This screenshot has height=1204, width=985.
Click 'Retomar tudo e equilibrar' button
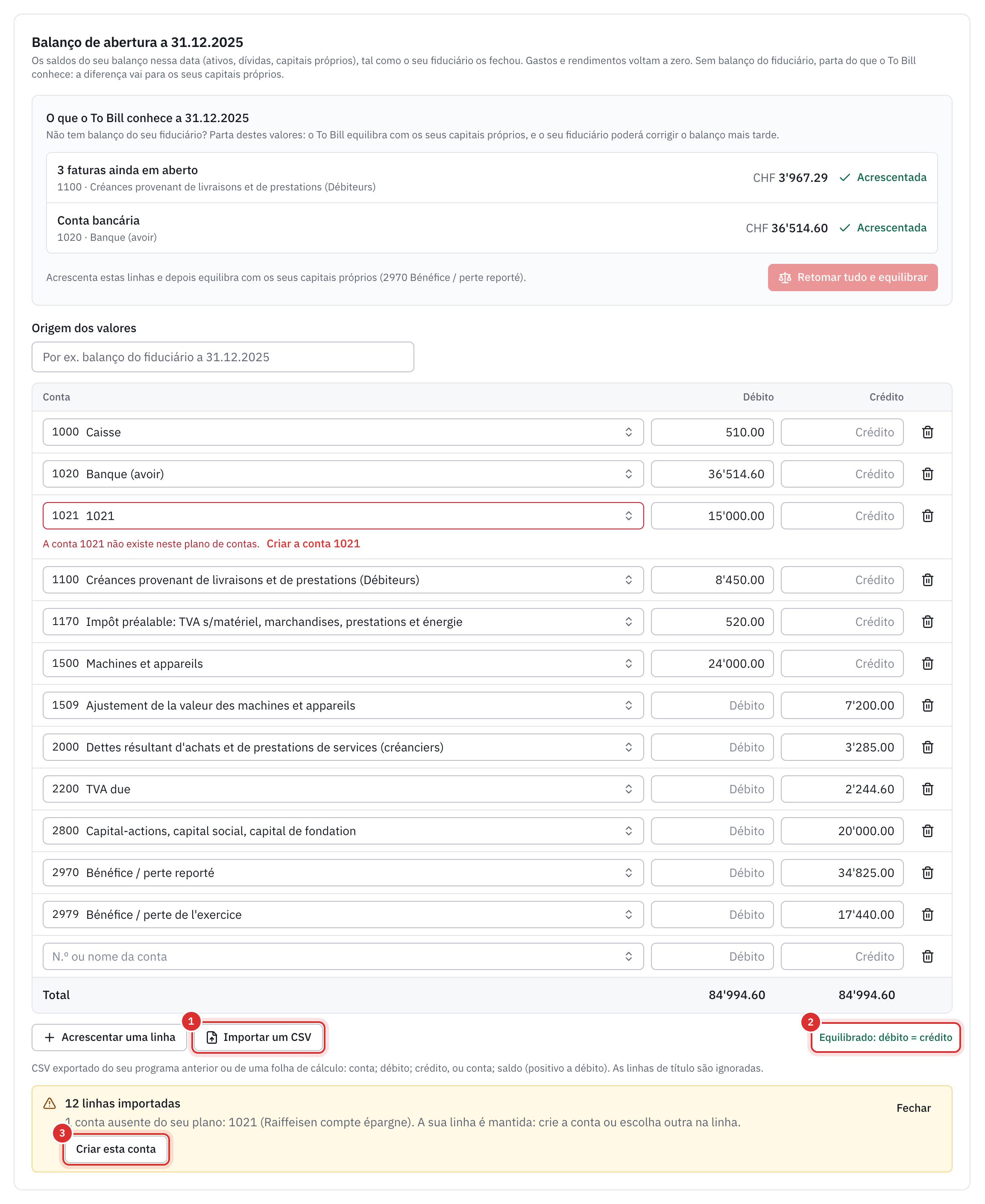click(x=852, y=278)
